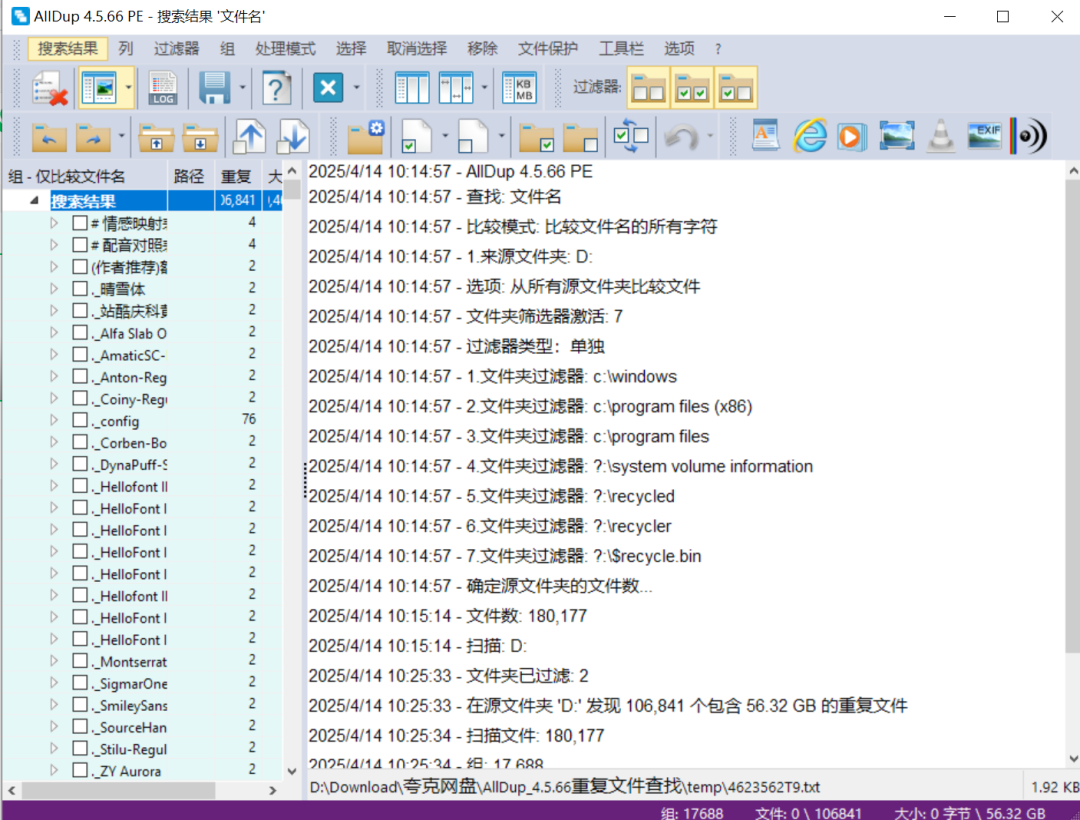Open the 文件保护 menu

(548, 49)
